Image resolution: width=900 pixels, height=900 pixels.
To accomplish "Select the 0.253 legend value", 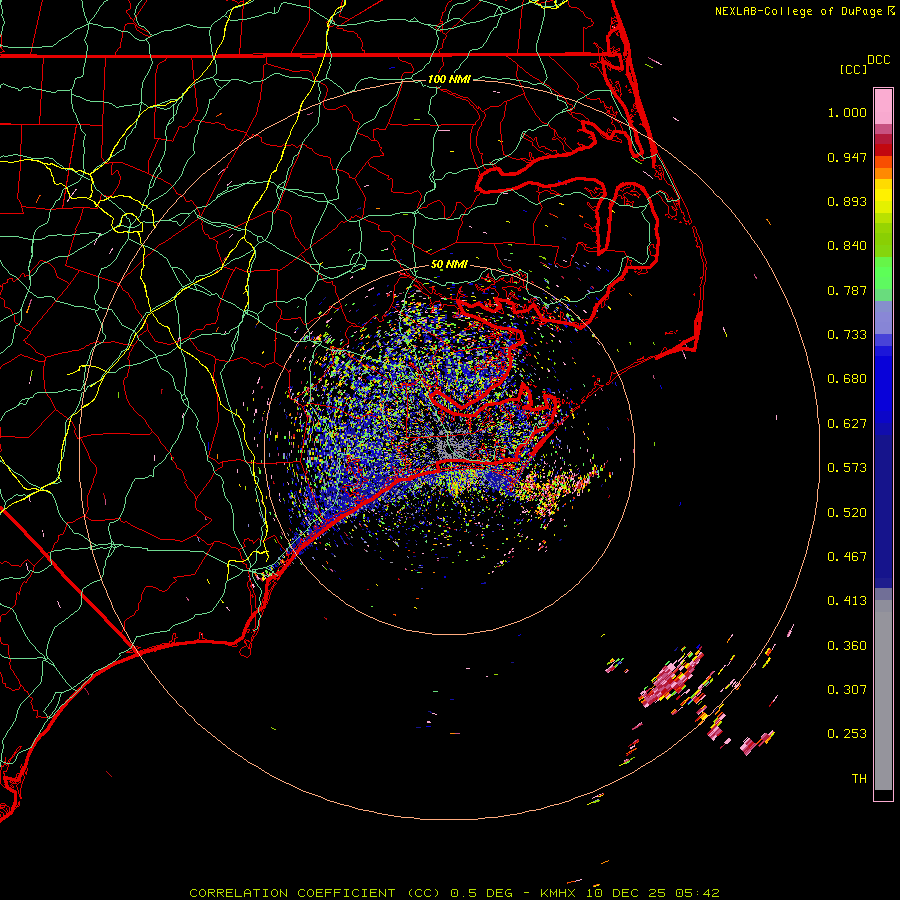I will [847, 734].
